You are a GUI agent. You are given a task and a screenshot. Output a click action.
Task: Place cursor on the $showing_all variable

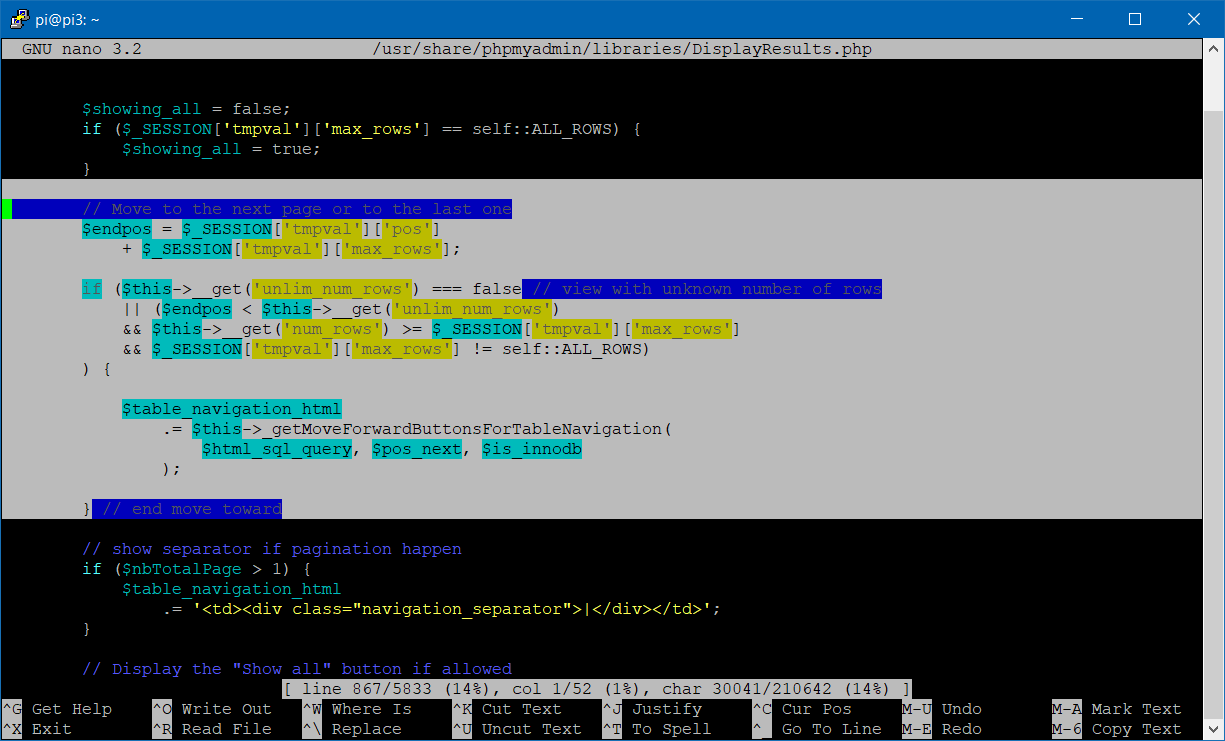(140, 108)
